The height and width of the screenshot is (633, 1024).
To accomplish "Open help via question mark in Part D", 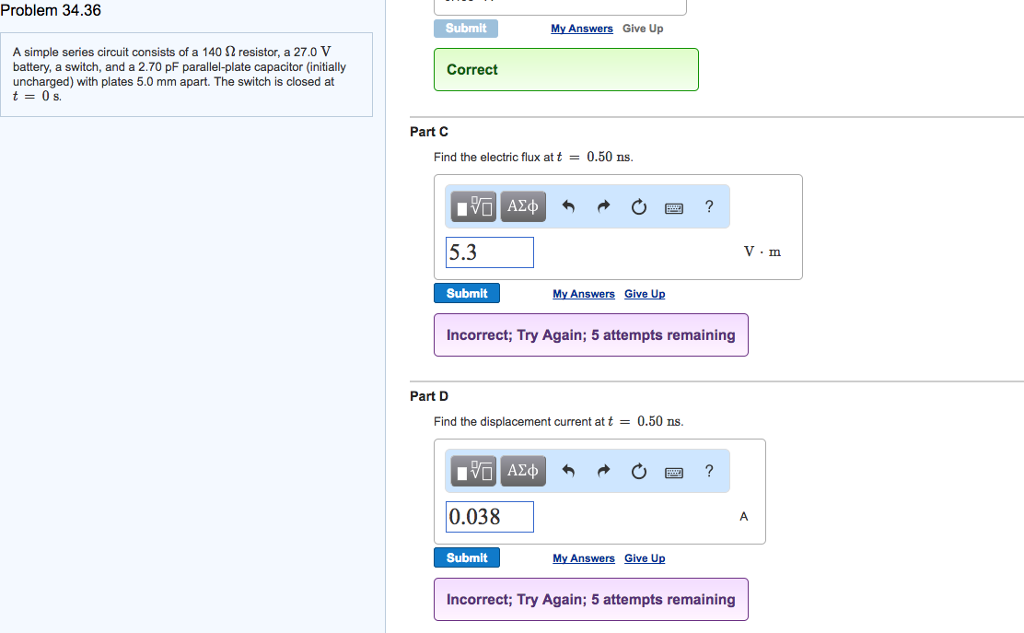I will click(x=709, y=471).
